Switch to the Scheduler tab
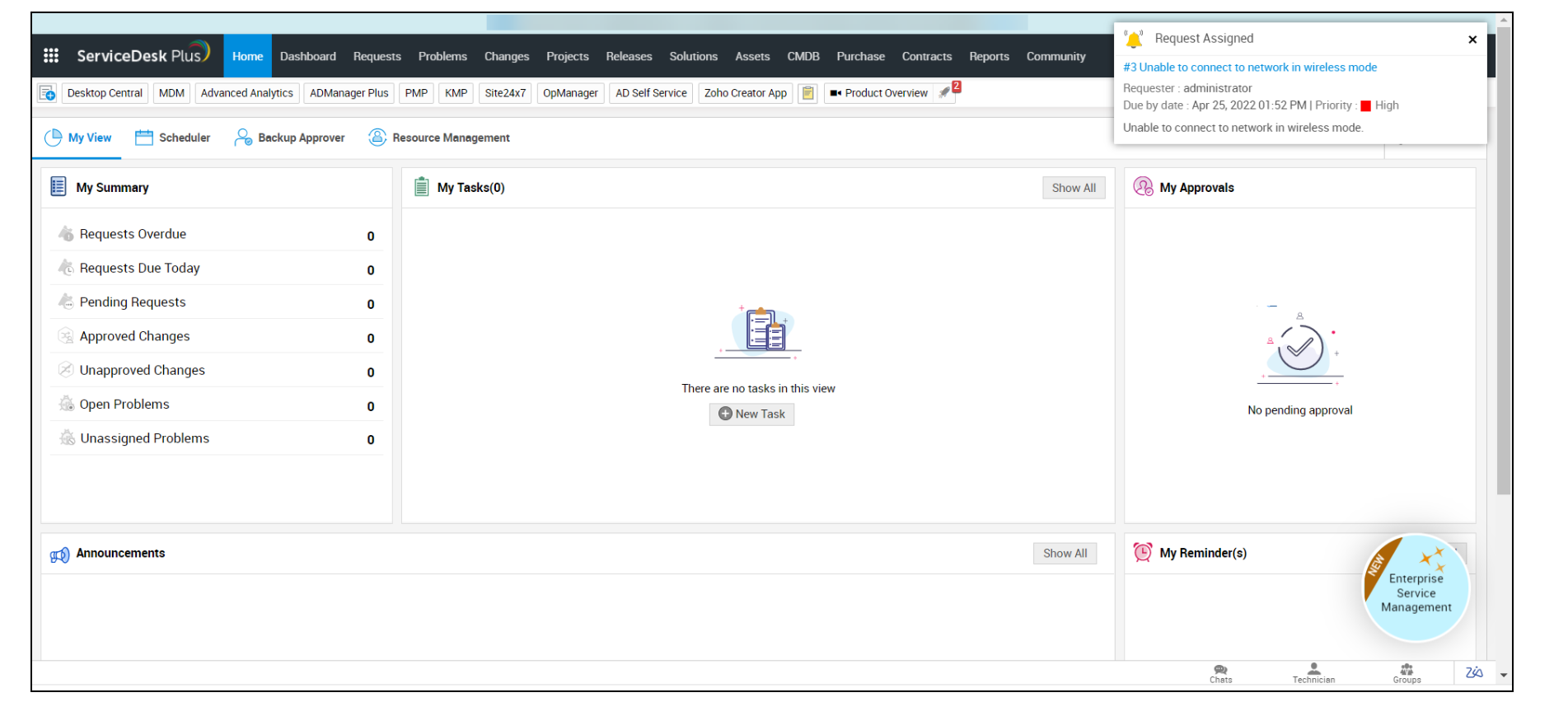This screenshot has height=716, width=1568. click(173, 138)
